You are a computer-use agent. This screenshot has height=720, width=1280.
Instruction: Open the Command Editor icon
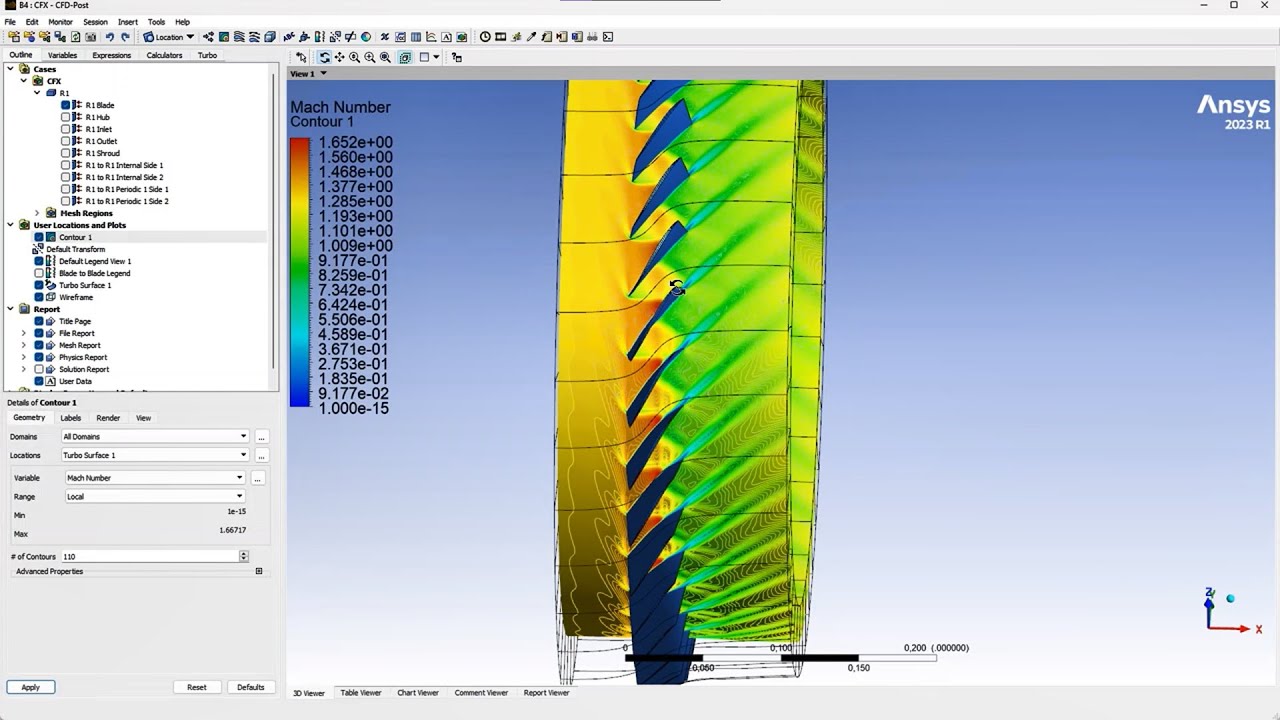(x=608, y=37)
